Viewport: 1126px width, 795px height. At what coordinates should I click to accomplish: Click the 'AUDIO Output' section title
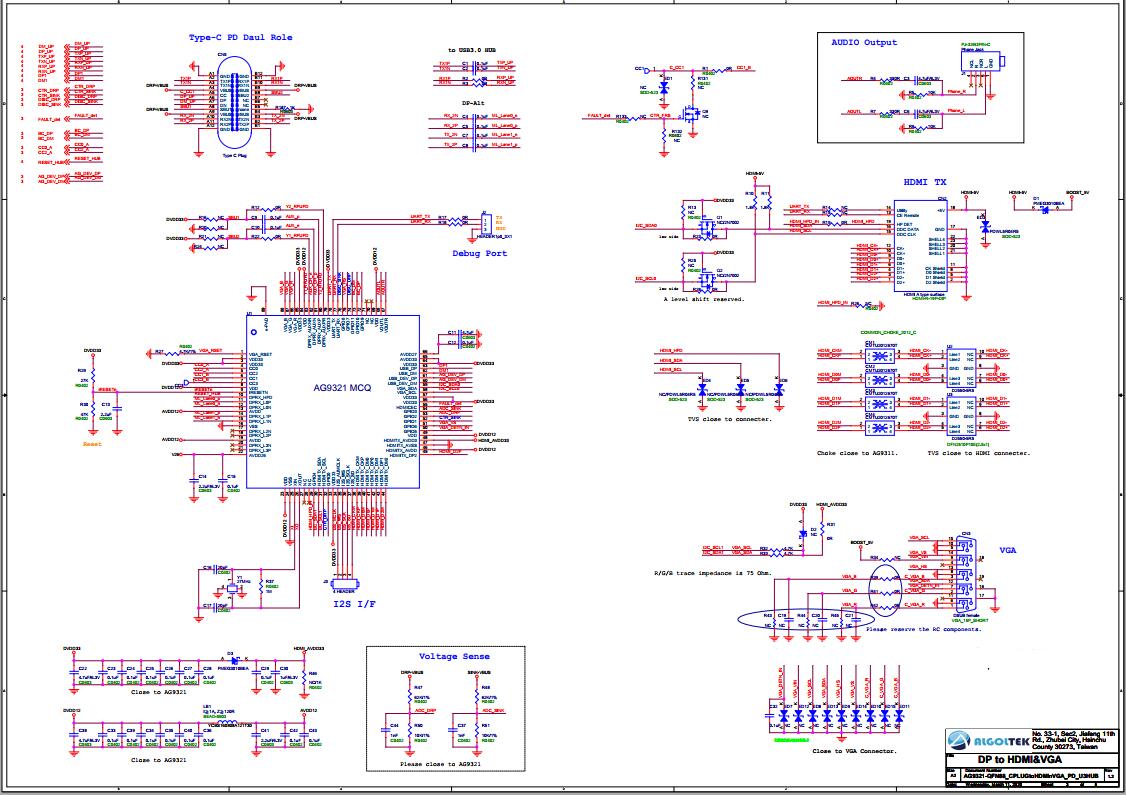pyautogui.click(x=864, y=42)
